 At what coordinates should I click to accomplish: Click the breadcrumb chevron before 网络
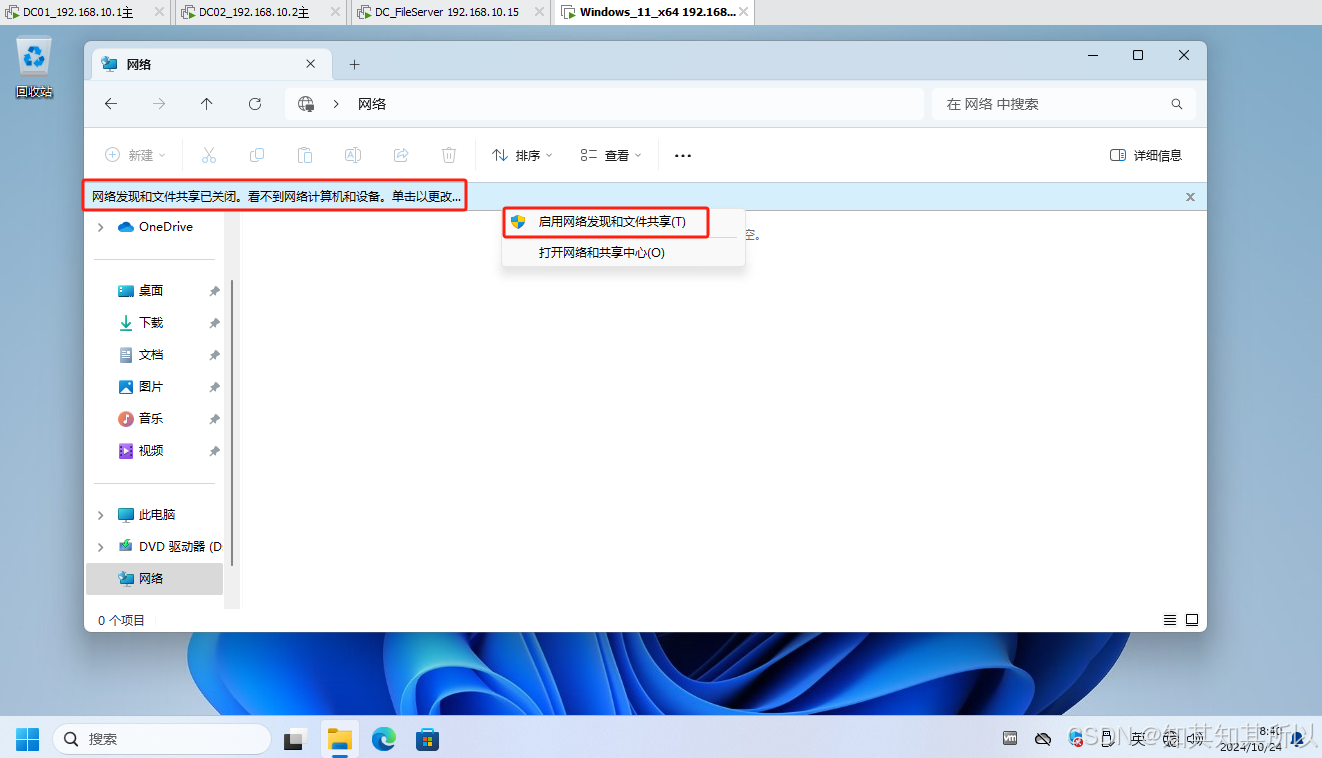(x=336, y=104)
